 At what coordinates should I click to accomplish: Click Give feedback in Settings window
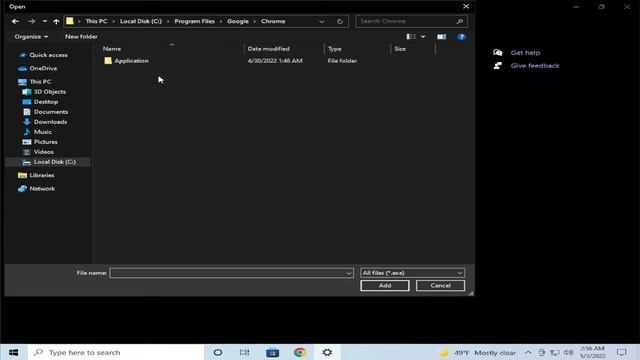click(535, 66)
